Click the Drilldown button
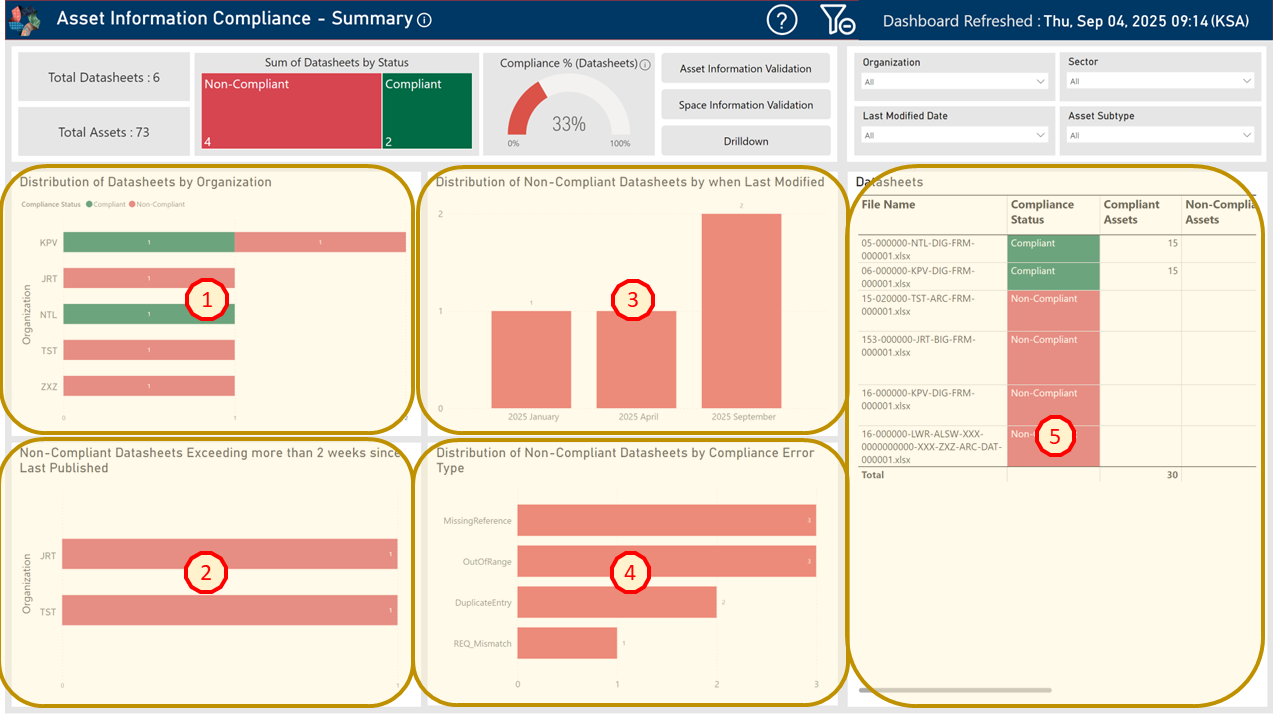This screenshot has height=720, width=1280. point(746,141)
